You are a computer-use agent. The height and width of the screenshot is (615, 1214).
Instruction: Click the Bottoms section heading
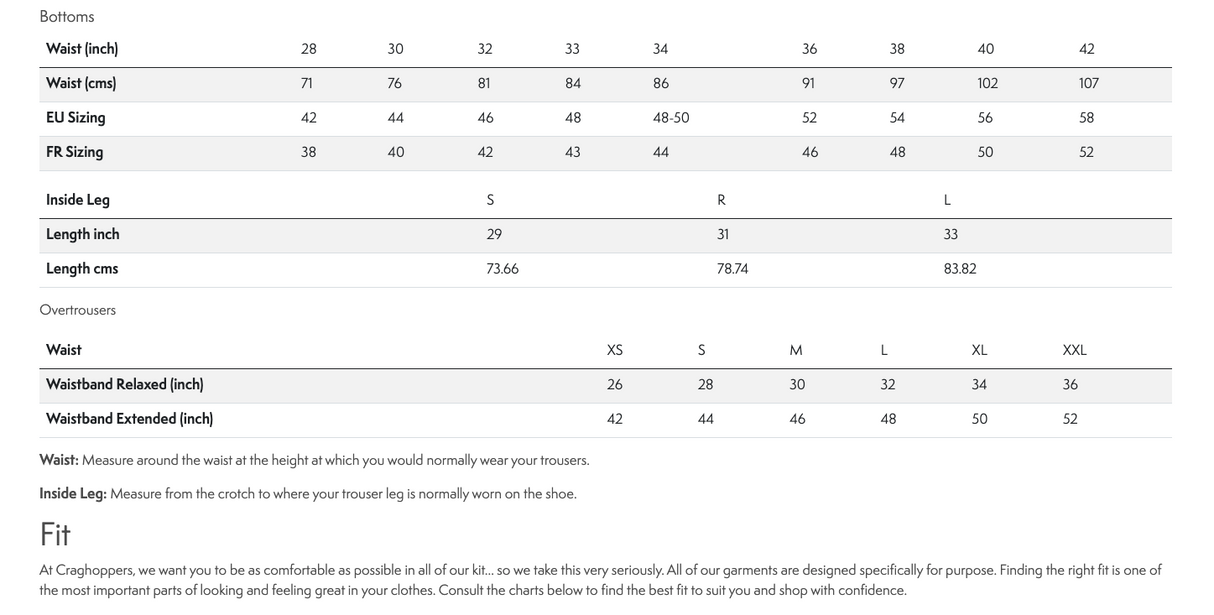point(67,17)
